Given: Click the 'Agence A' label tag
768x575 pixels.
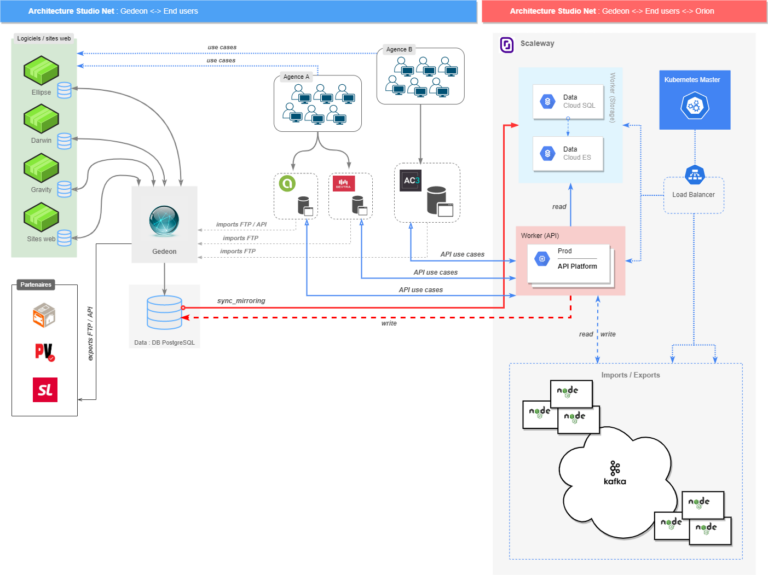Looking at the screenshot, I should coord(296,76).
